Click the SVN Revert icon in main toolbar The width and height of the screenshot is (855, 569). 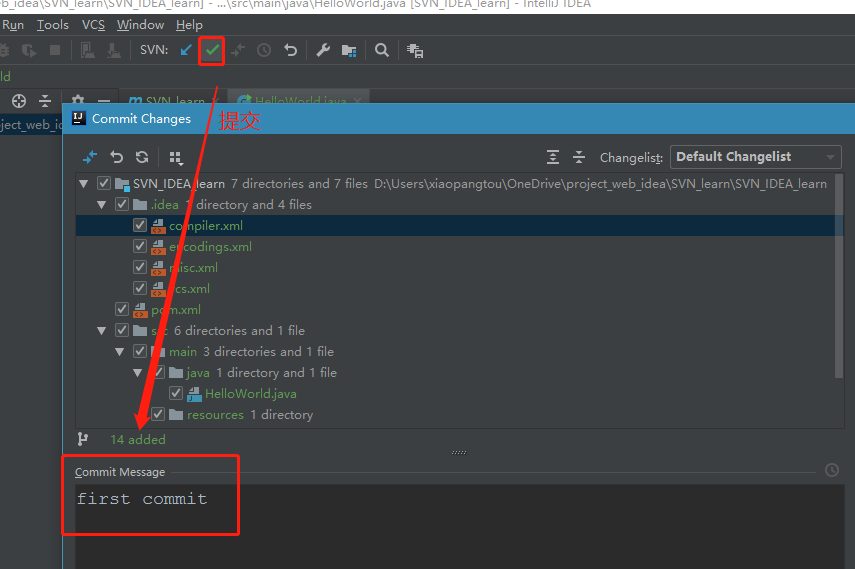tap(291, 50)
